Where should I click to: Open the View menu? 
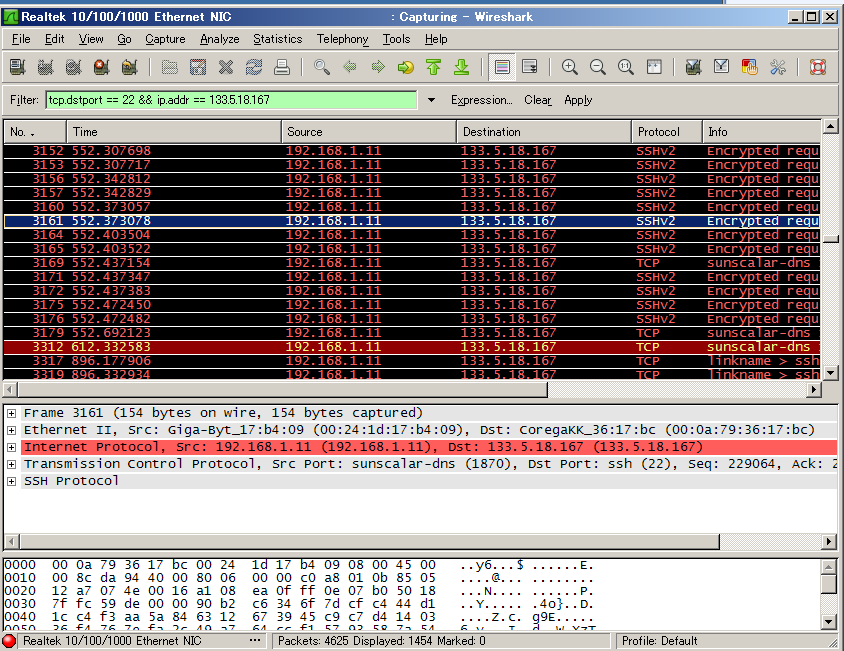click(91, 39)
